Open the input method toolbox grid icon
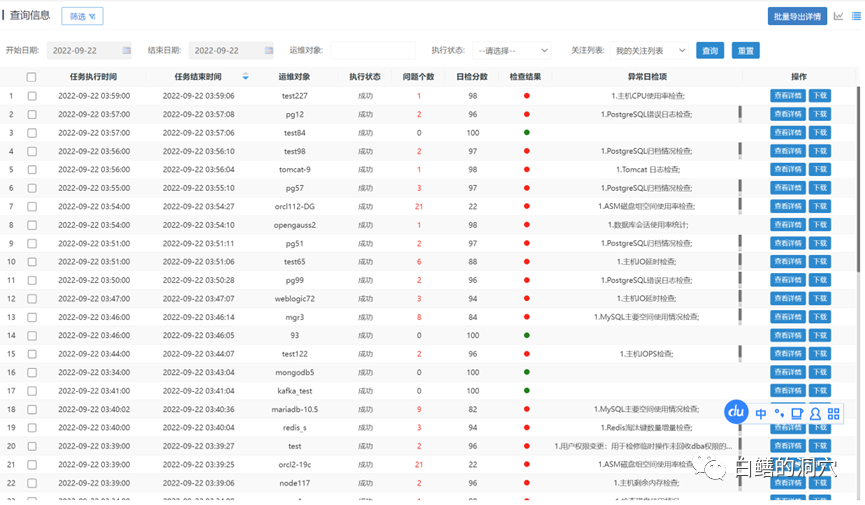Viewport: 865px width, 505px height. [x=833, y=413]
